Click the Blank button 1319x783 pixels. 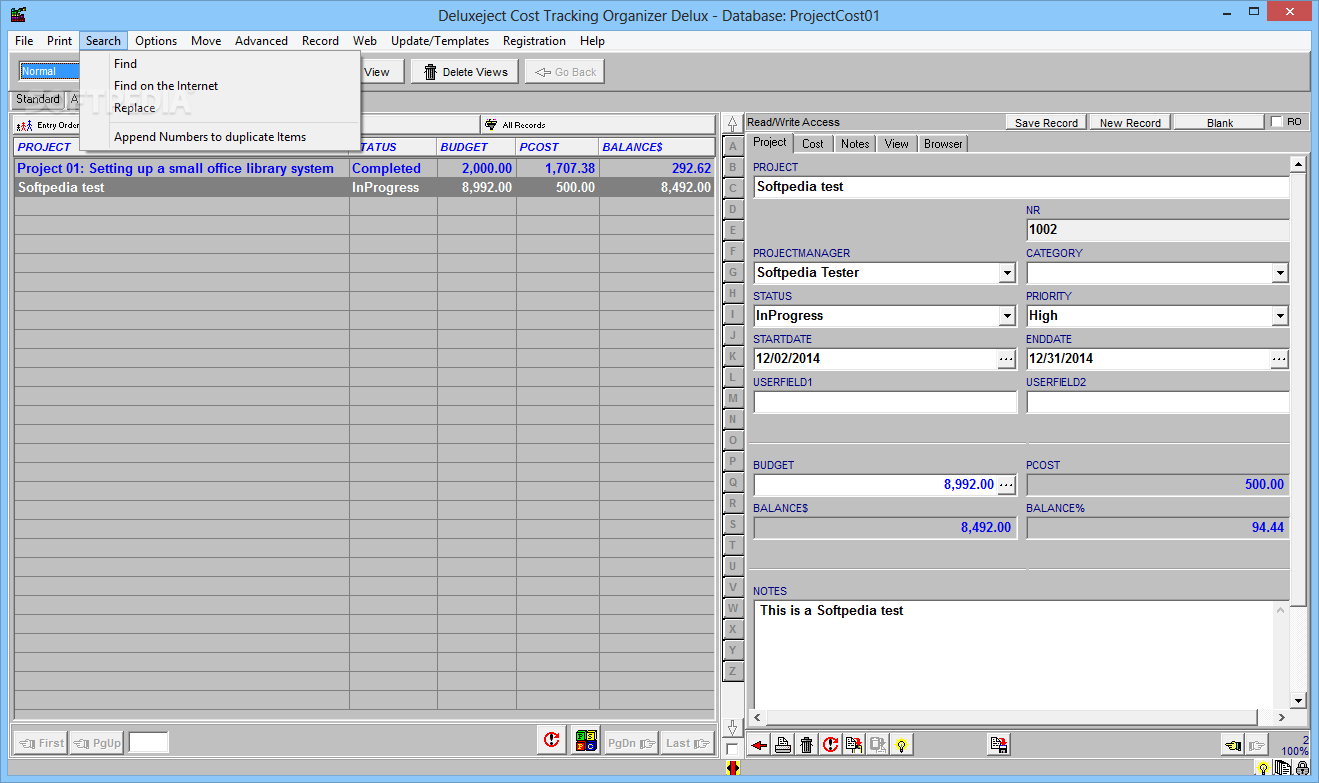(x=1220, y=123)
